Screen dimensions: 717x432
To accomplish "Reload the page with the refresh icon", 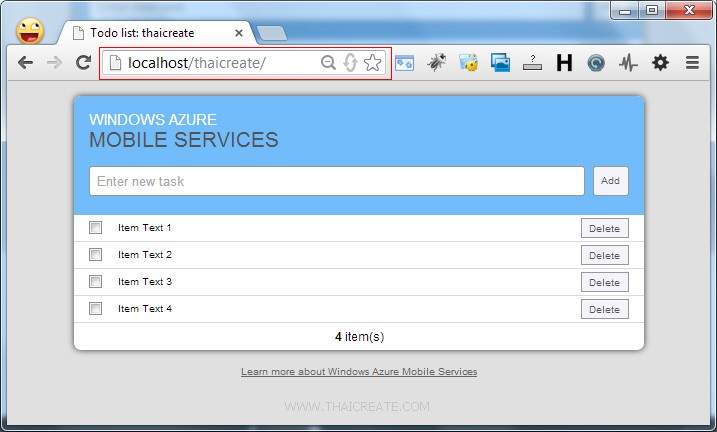I will coord(83,62).
